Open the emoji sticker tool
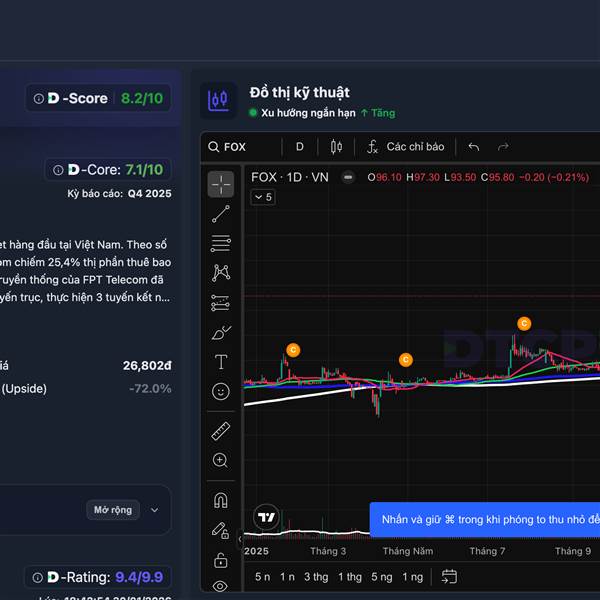This screenshot has height=600, width=600. pos(221,392)
